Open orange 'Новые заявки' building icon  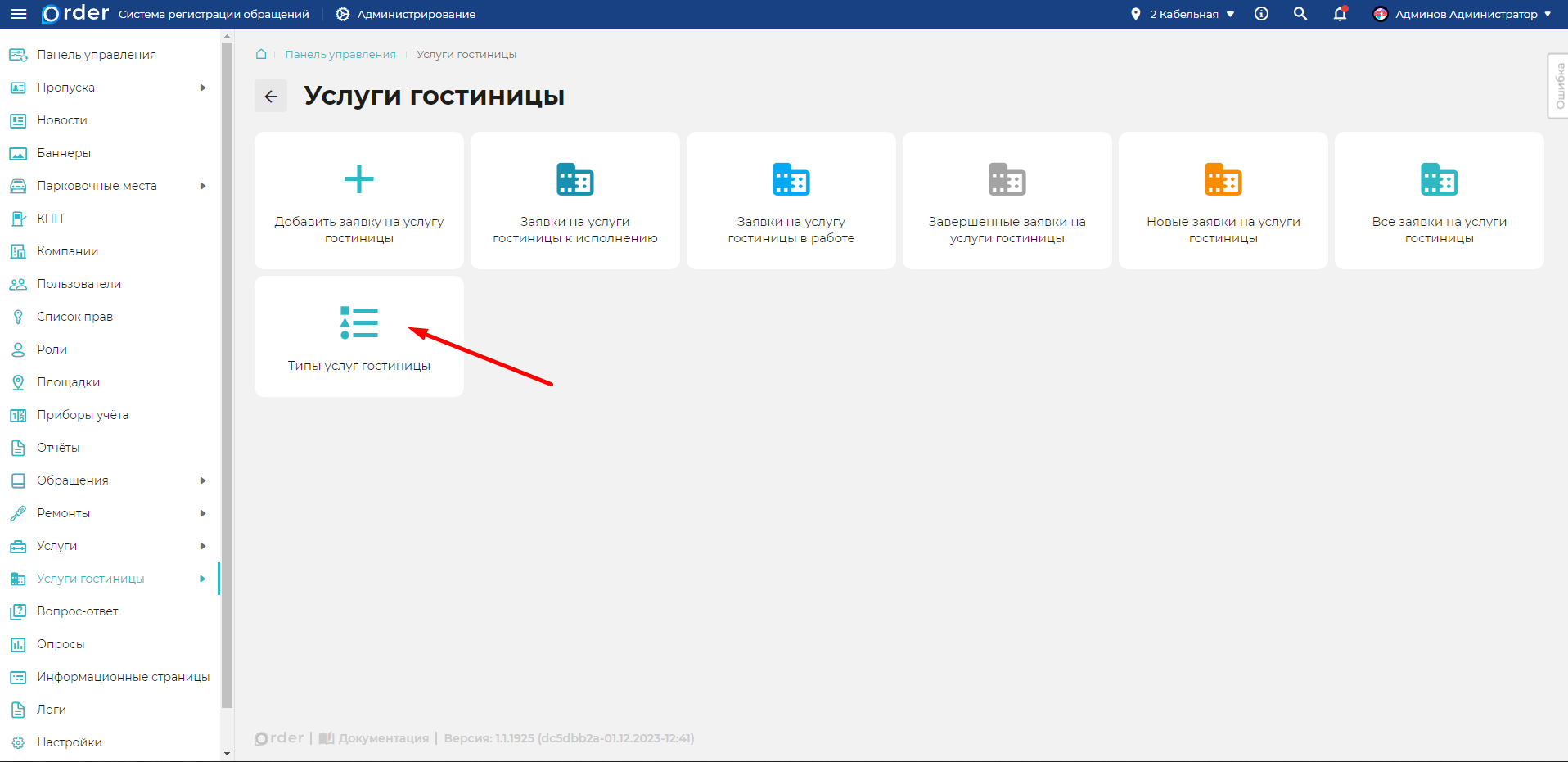[1223, 179]
